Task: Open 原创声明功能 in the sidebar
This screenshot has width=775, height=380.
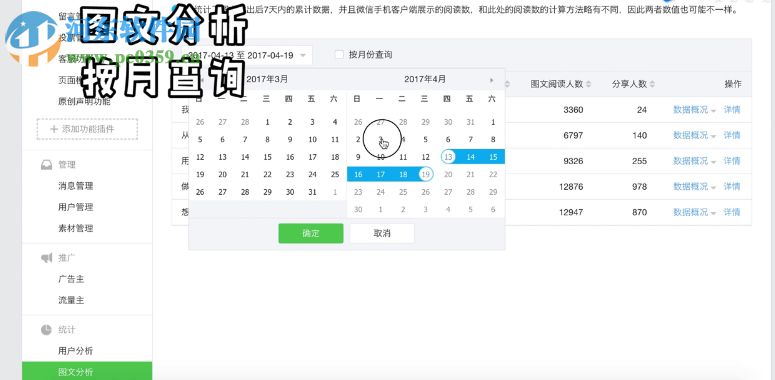Action: [84, 102]
